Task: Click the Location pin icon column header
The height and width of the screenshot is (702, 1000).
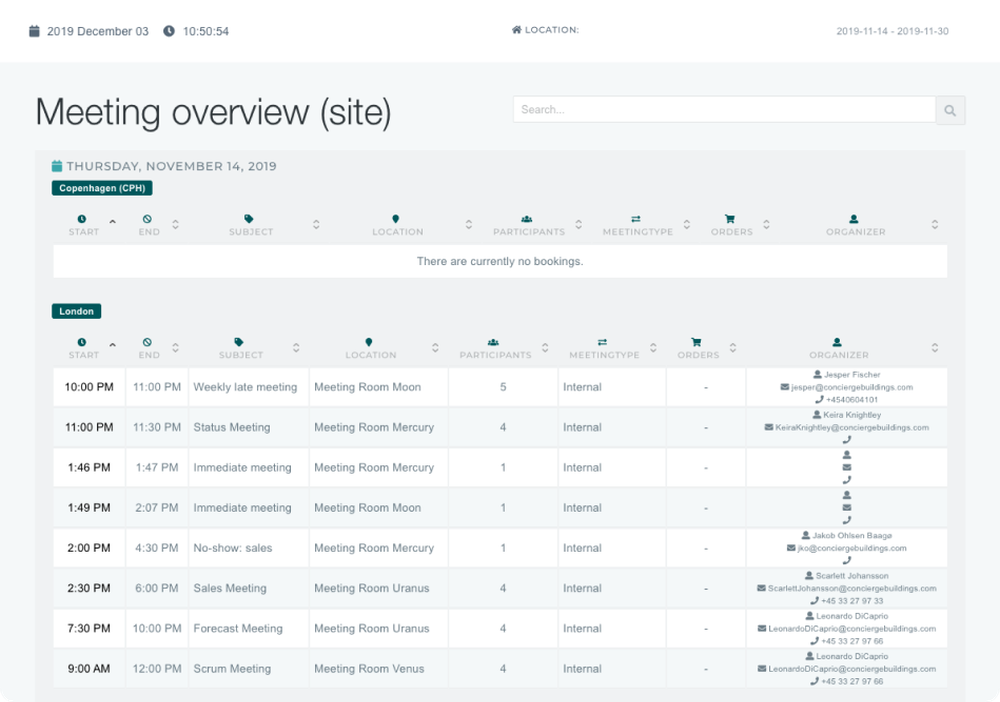Action: [370, 340]
